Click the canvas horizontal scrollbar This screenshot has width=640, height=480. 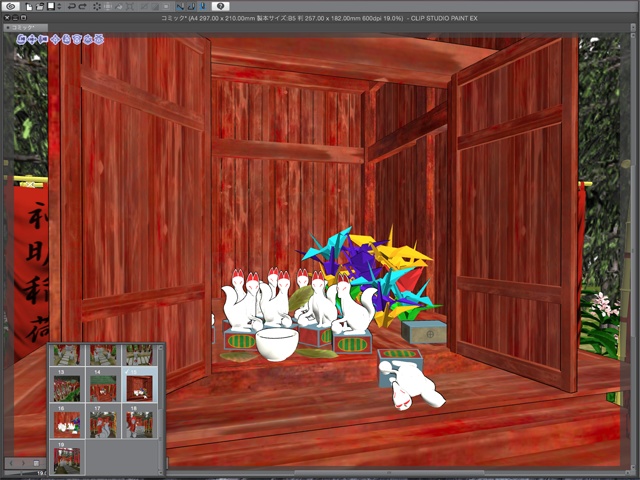click(388, 473)
